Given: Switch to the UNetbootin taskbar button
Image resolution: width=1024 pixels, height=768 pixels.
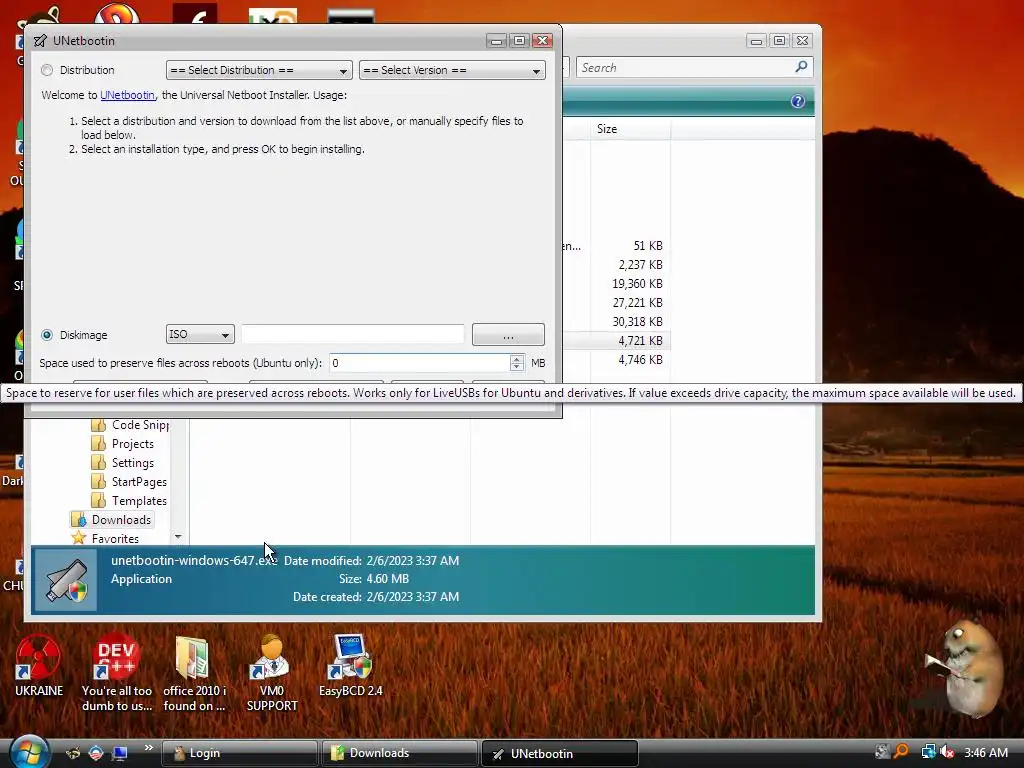Looking at the screenshot, I should 560,753.
